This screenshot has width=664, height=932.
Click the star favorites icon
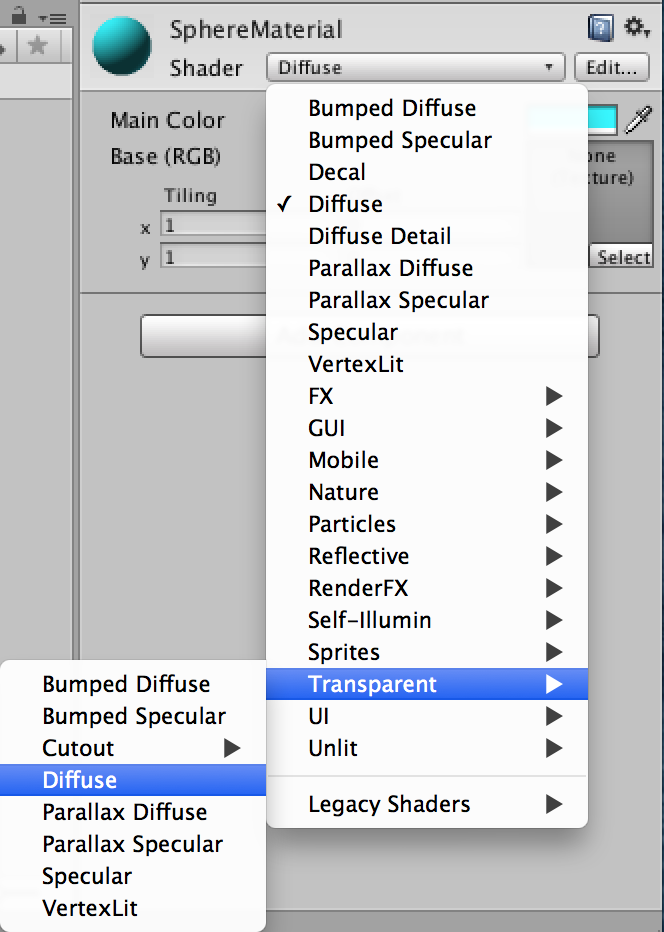point(37,45)
